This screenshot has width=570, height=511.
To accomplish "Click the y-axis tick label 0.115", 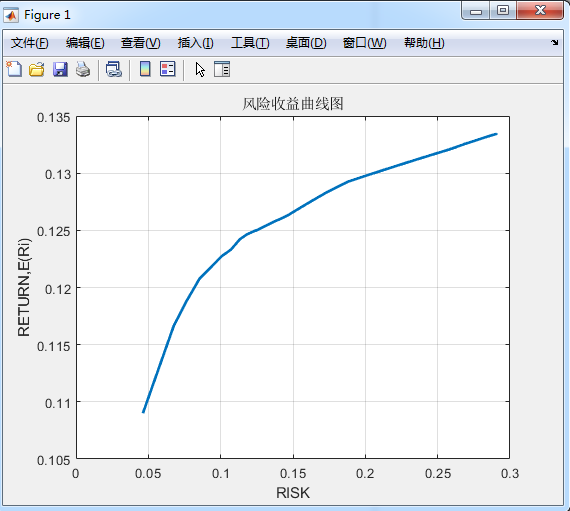I will pyautogui.click(x=53, y=346).
